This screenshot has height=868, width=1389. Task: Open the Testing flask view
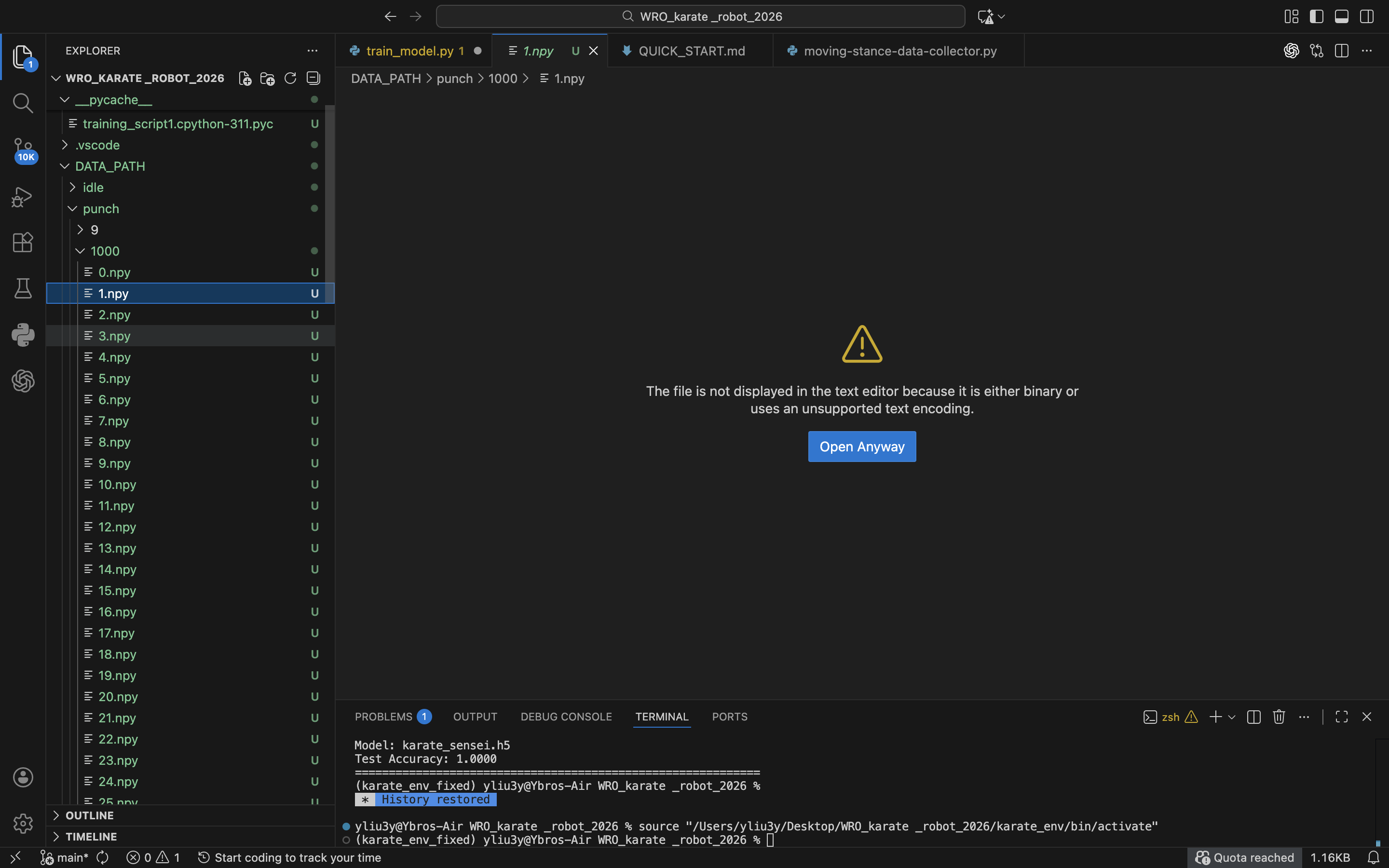pos(23,288)
